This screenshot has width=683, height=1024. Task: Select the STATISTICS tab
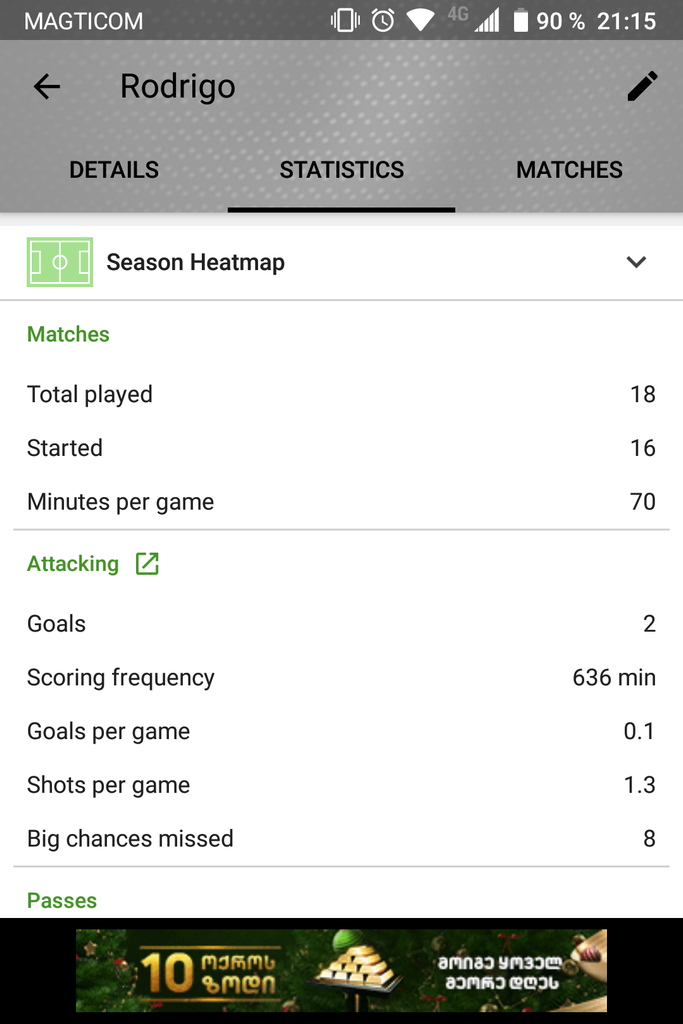pos(342,170)
